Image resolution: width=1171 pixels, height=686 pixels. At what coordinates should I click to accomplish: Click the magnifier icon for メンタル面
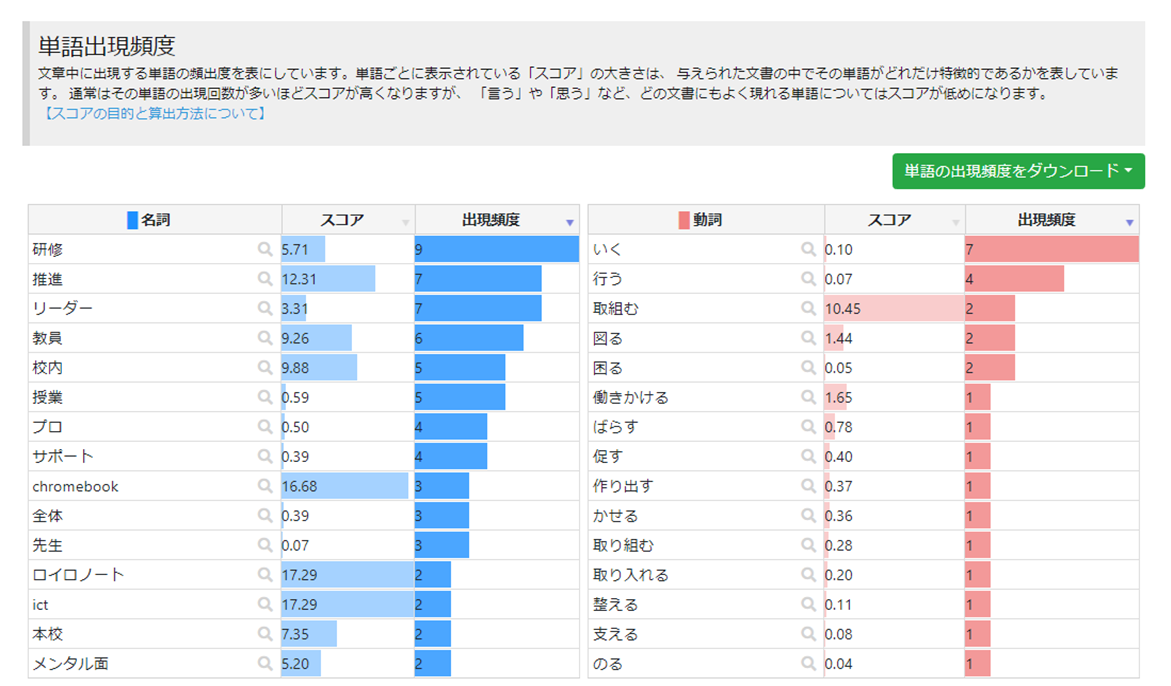pos(265,663)
